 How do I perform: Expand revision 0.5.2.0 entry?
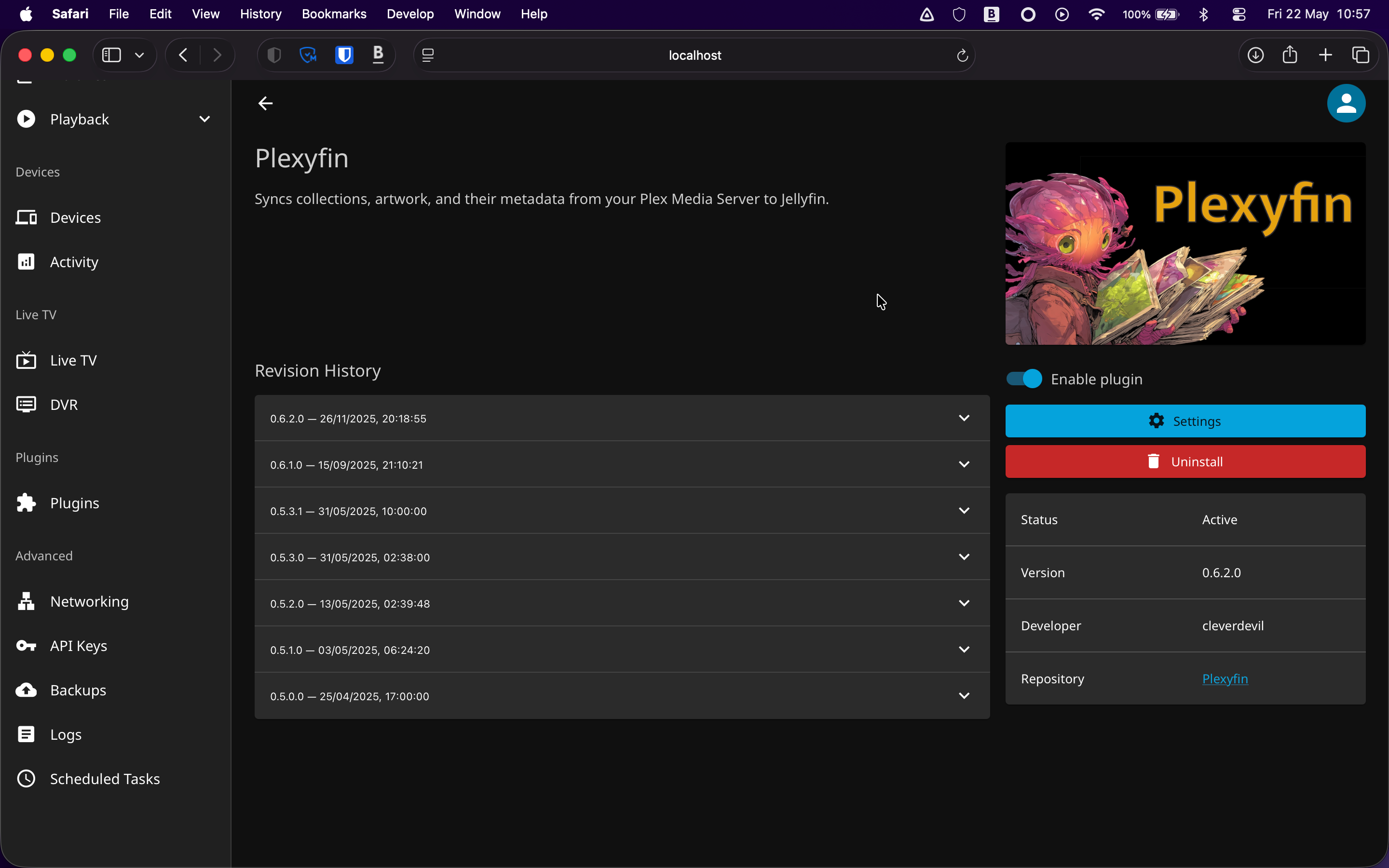tap(622, 603)
